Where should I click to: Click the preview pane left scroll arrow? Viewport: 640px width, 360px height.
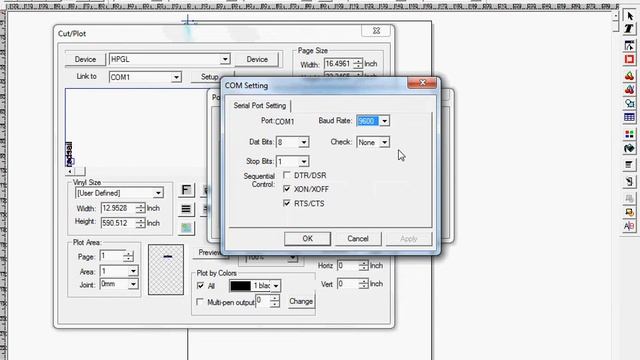point(70,171)
